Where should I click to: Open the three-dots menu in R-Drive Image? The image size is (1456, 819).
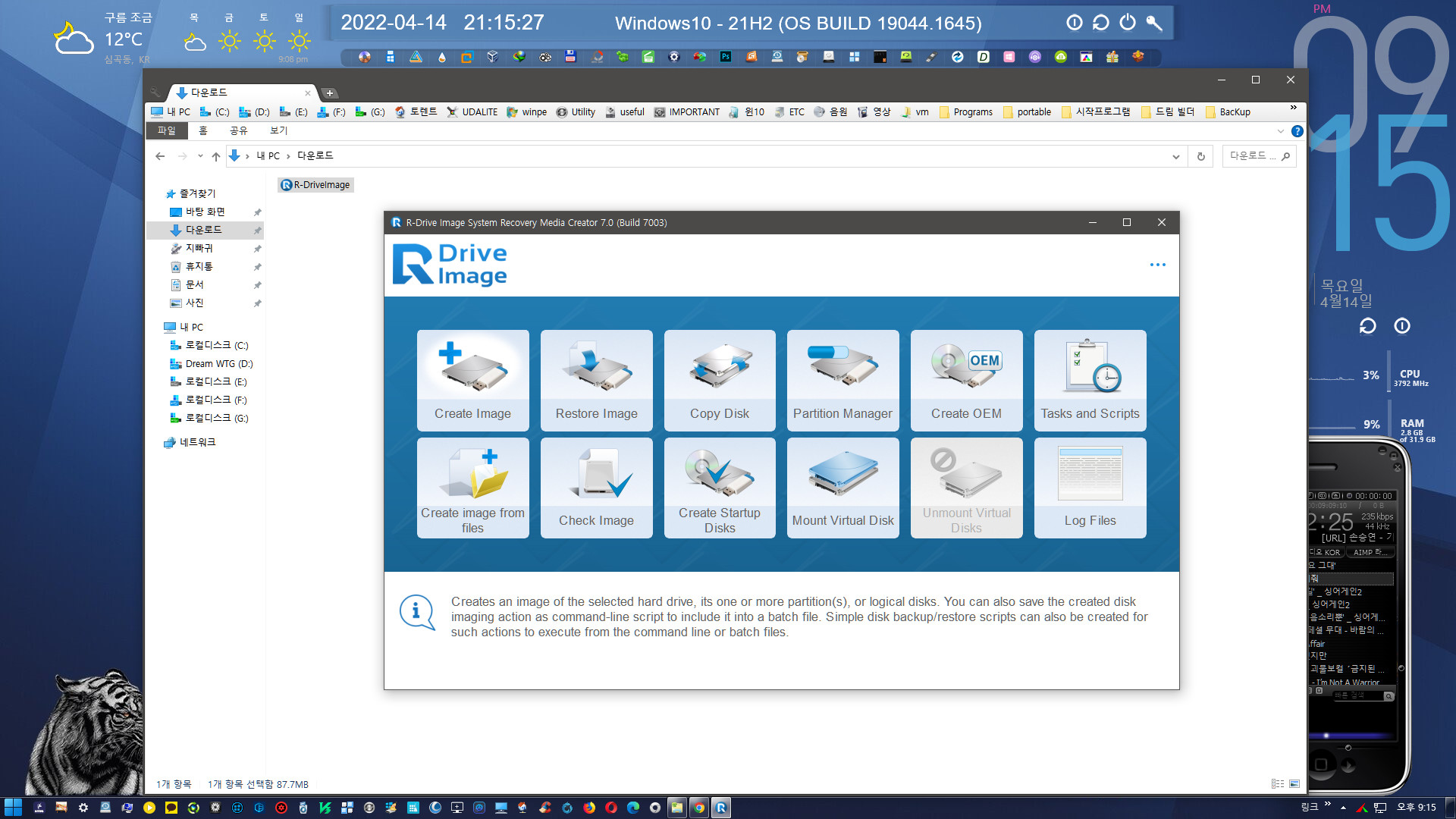point(1157,265)
